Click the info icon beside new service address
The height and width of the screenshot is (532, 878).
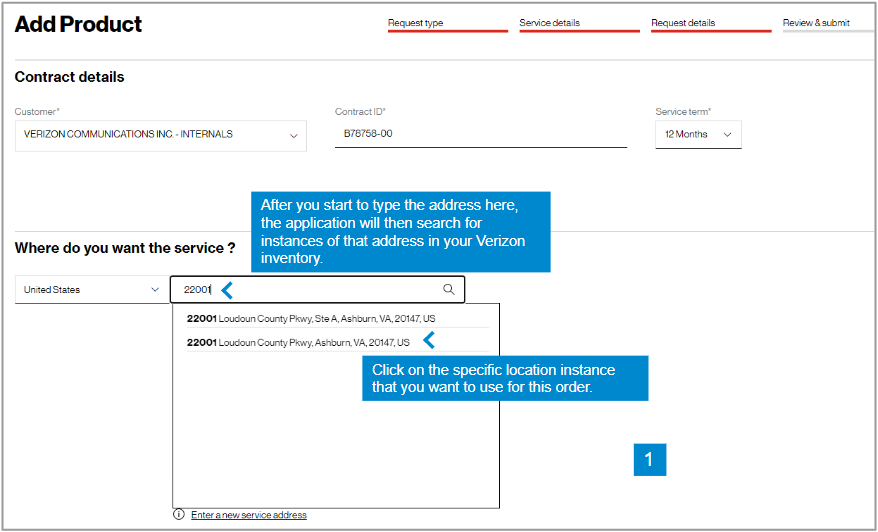[x=179, y=515]
